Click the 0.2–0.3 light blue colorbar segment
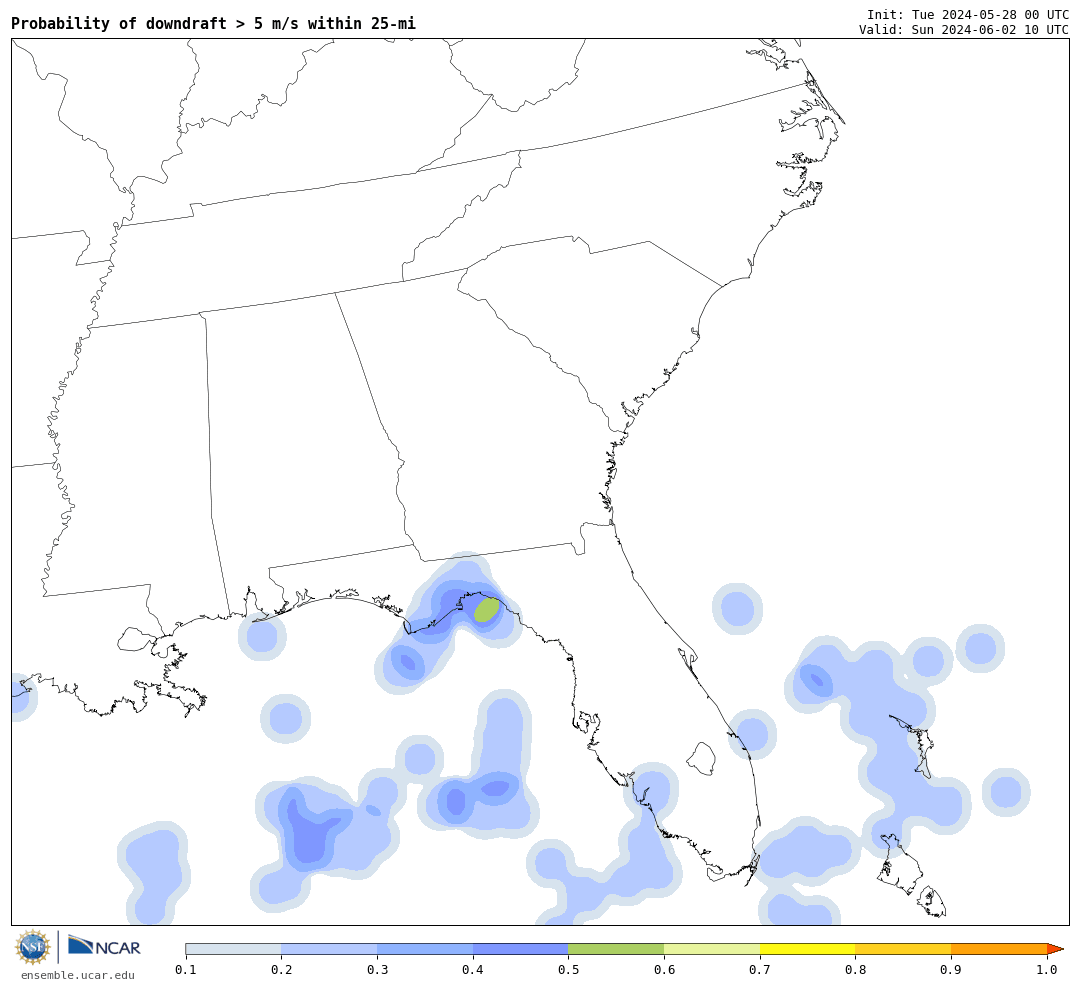The width and height of the screenshot is (1080, 988). click(329, 949)
